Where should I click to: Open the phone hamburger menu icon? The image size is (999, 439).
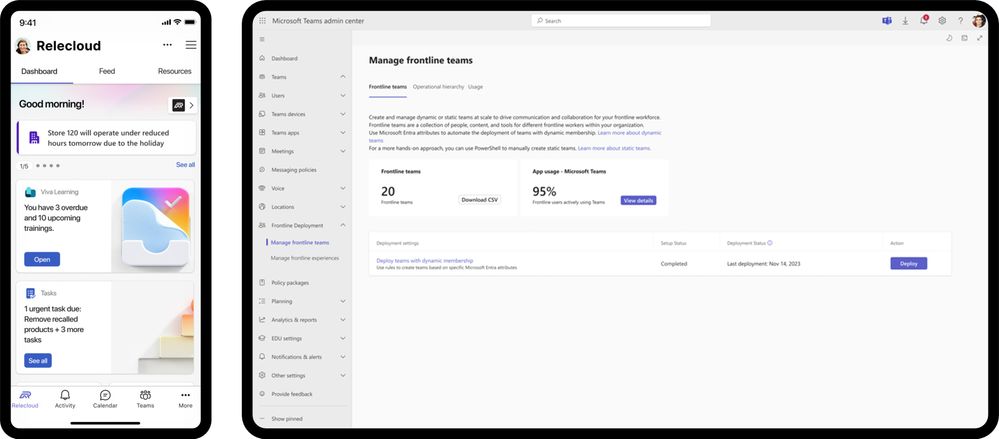tap(190, 45)
